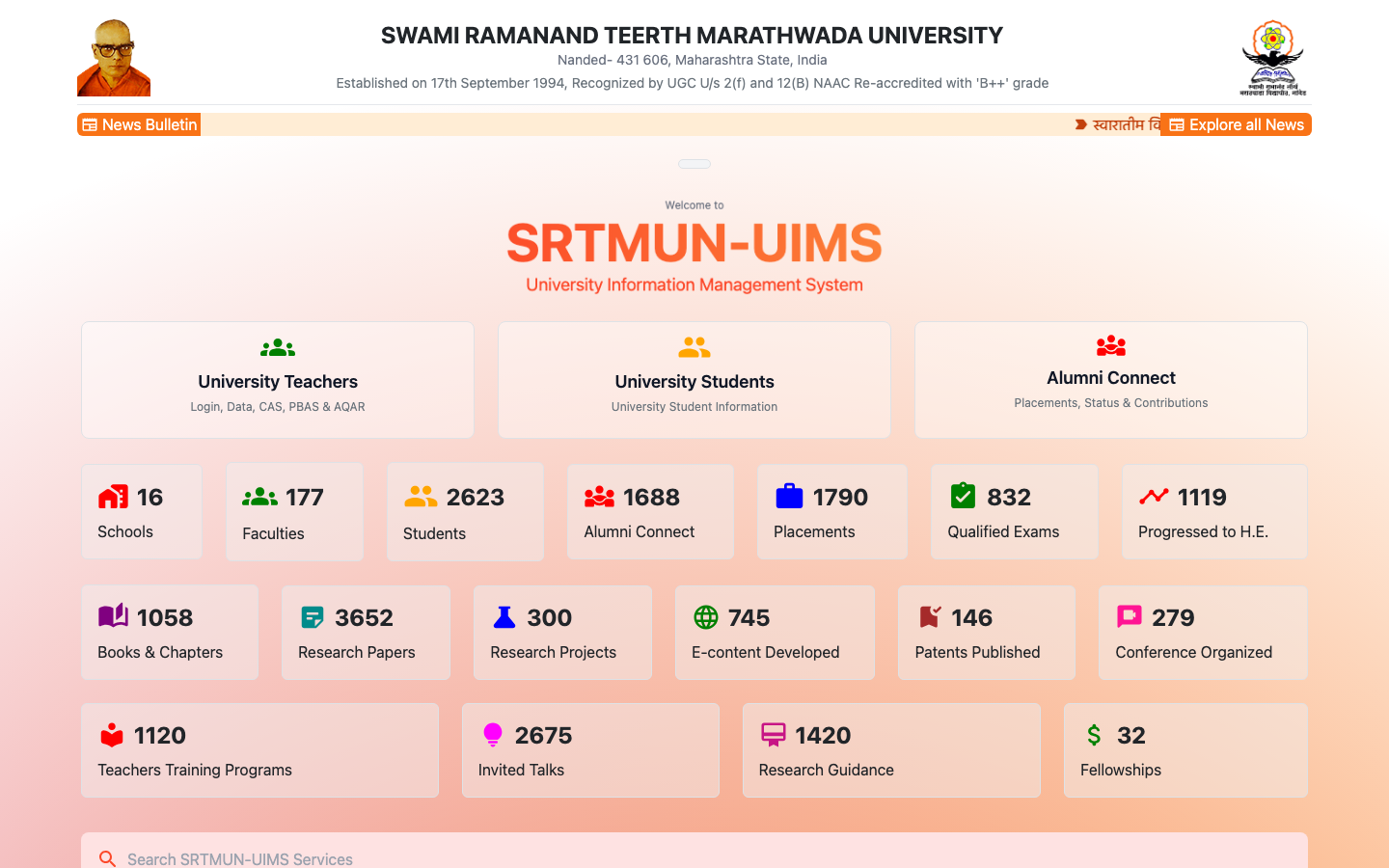
Task: Click the blue Placements briefcase icon
Action: (789, 496)
